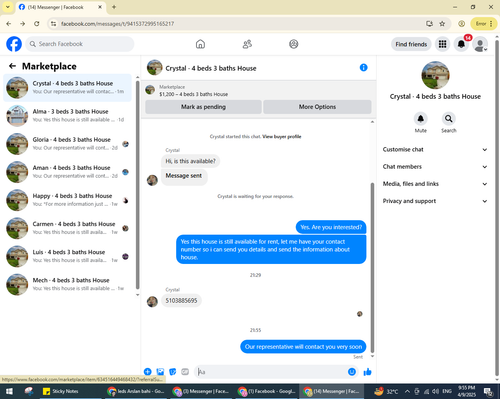This screenshot has width=500, height=399.
Task: Click the Search Facebook field
Action: tap(80, 44)
